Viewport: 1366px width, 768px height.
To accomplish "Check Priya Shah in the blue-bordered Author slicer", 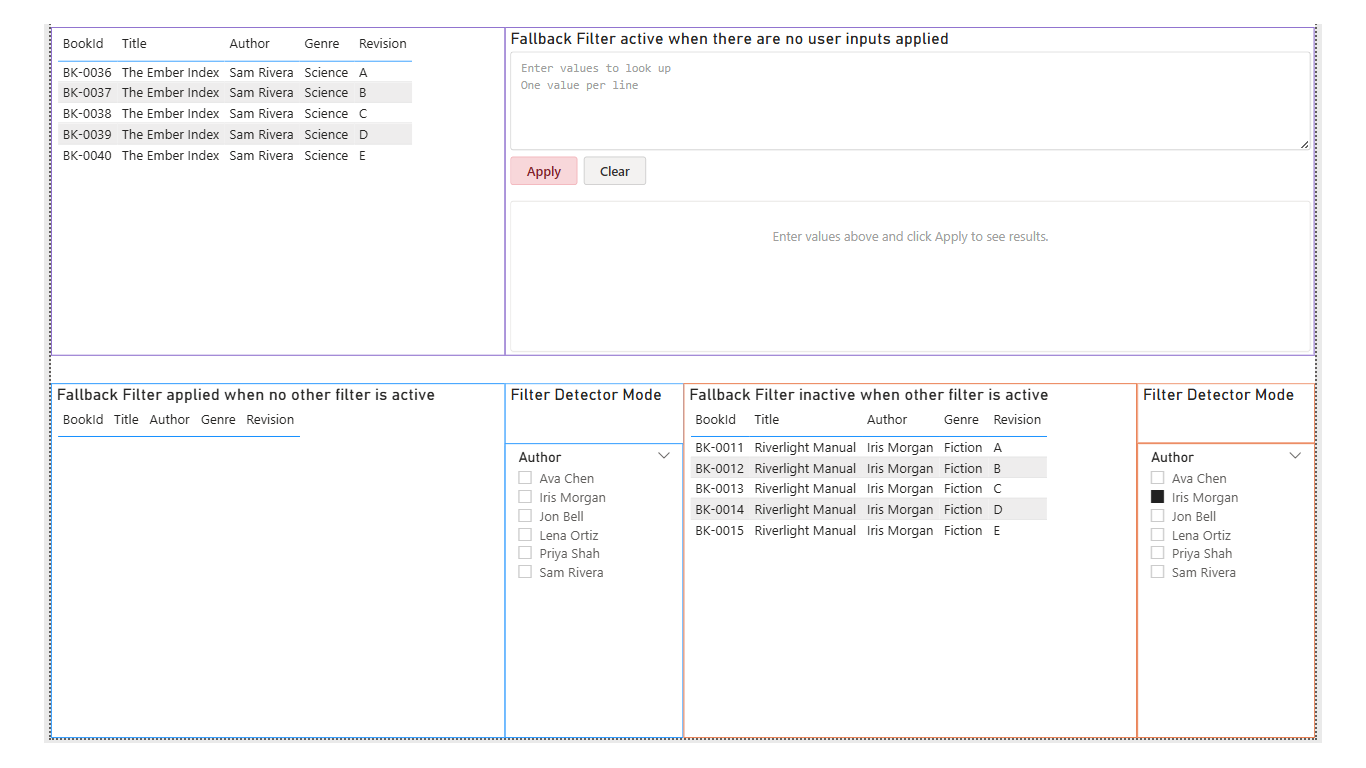I will click(x=525, y=553).
